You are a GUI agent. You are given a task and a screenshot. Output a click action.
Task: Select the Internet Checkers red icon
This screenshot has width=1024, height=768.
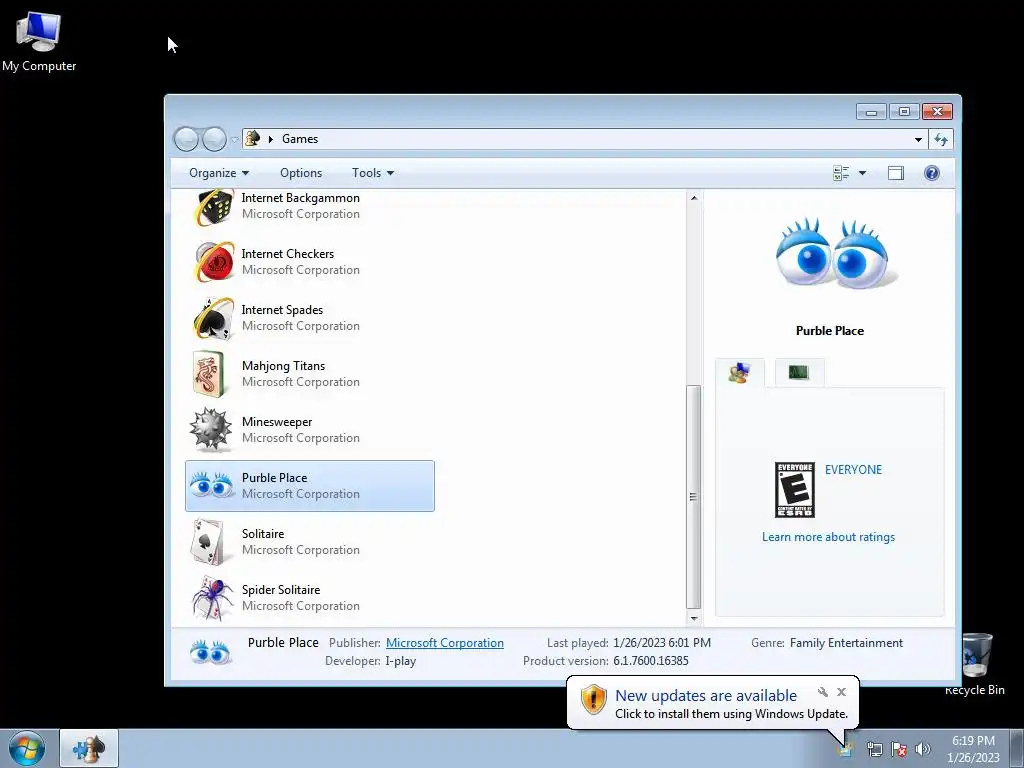click(x=213, y=262)
